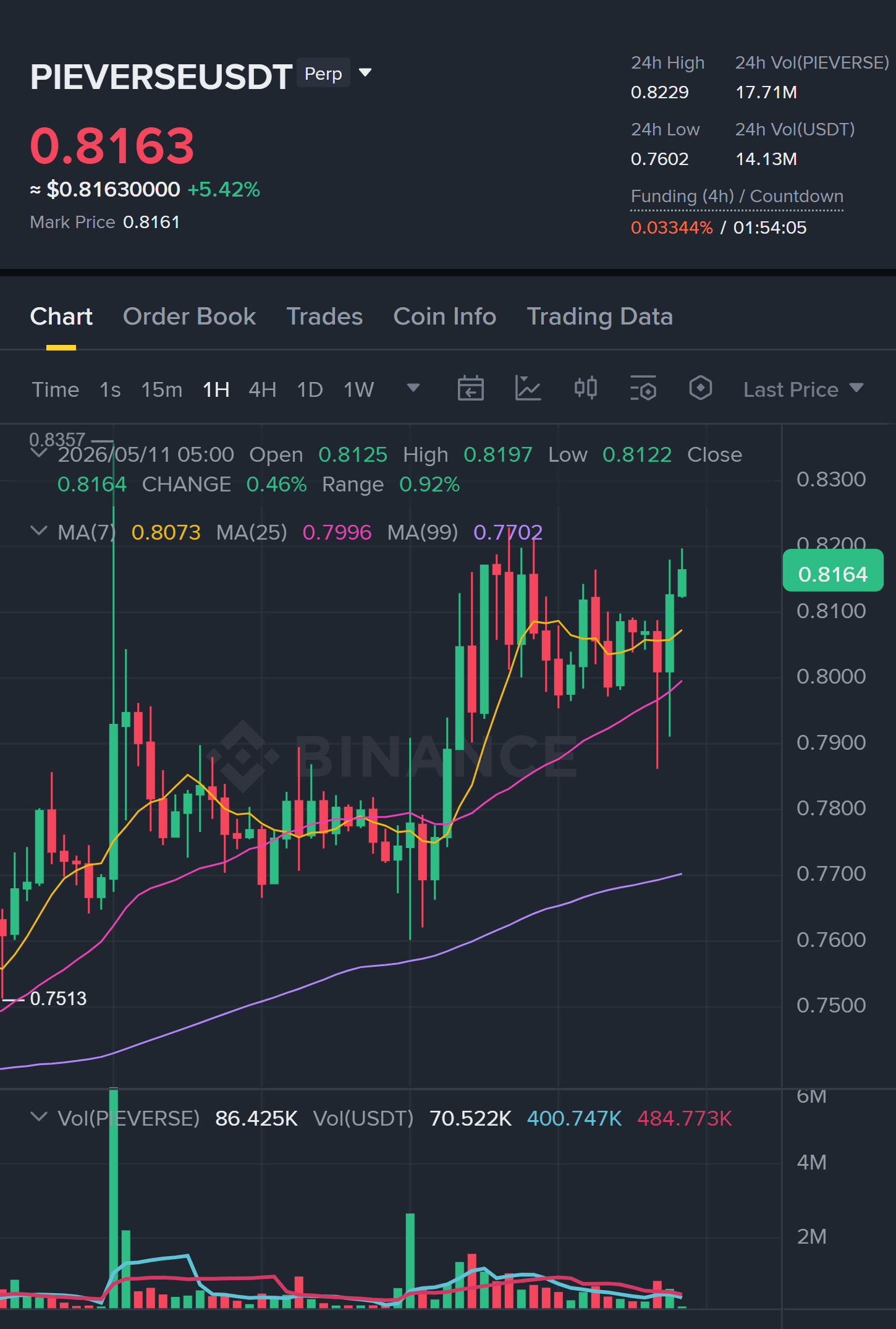Switch chart style with candlestick icon
The height and width of the screenshot is (1329, 896).
[585, 389]
